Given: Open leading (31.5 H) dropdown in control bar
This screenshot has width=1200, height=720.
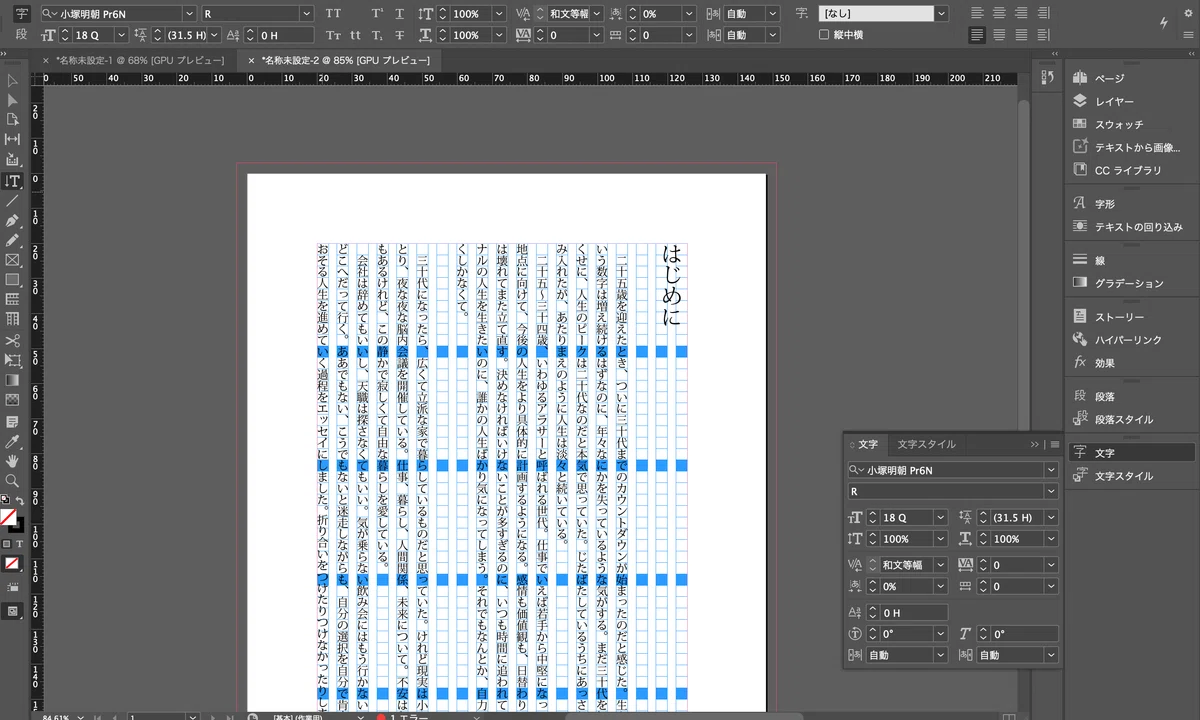Looking at the screenshot, I should pyautogui.click(x=213, y=35).
